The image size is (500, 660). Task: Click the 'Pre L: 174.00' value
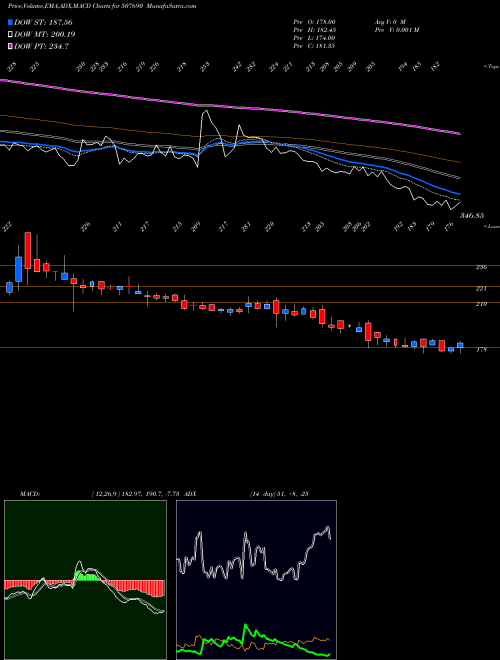(314, 38)
